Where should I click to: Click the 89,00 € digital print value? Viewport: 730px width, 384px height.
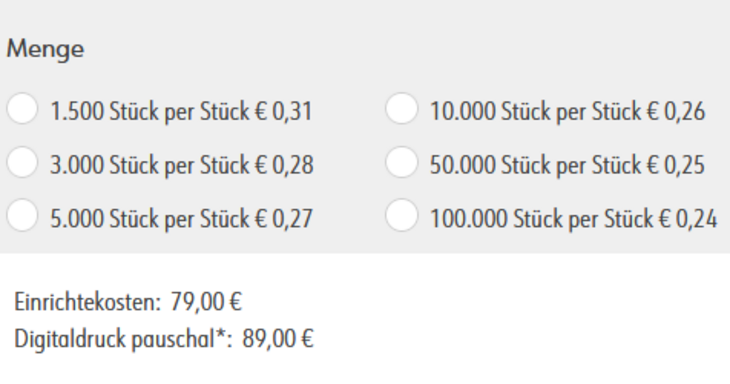(278, 338)
